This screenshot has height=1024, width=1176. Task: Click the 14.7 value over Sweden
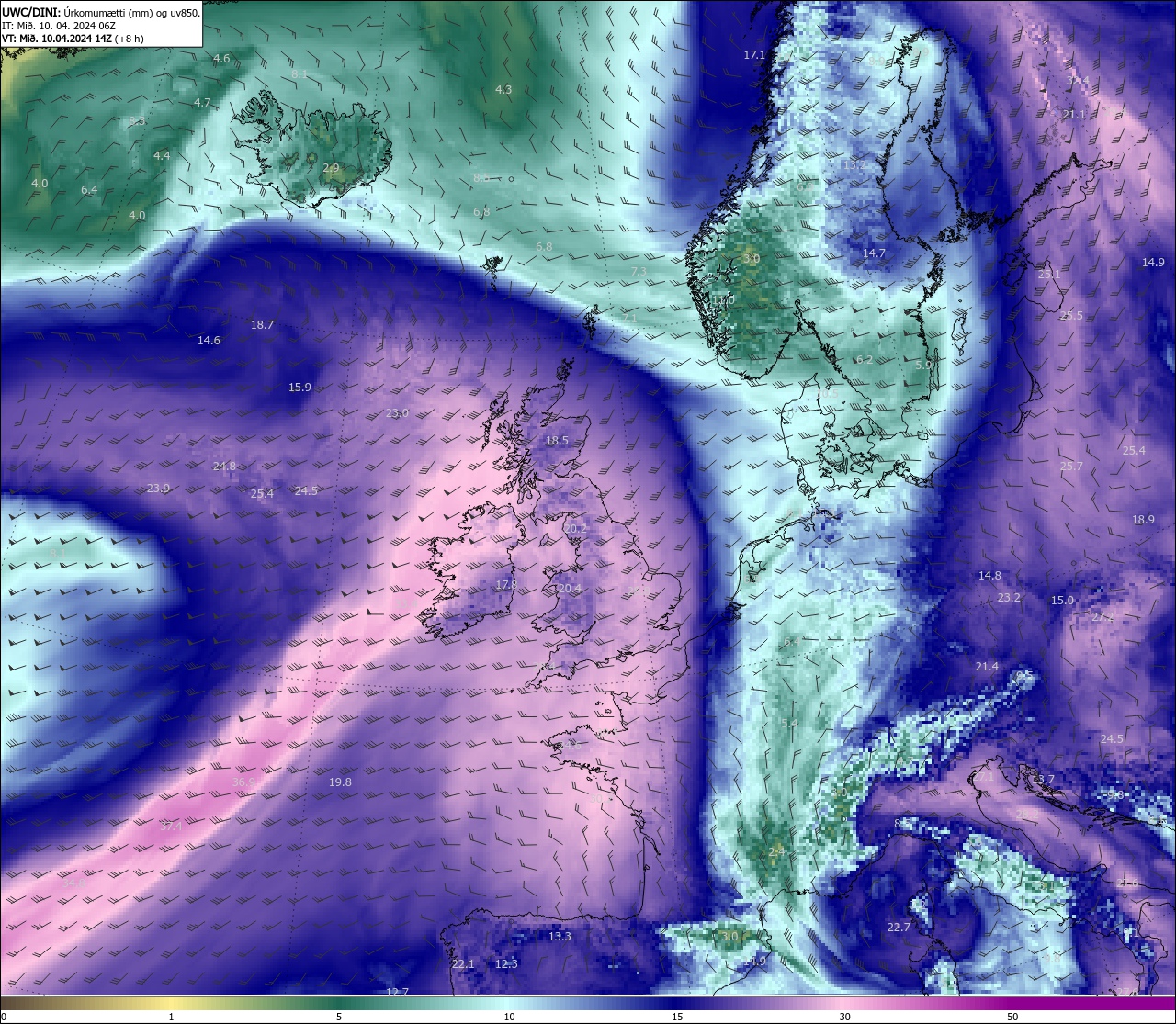coord(874,253)
